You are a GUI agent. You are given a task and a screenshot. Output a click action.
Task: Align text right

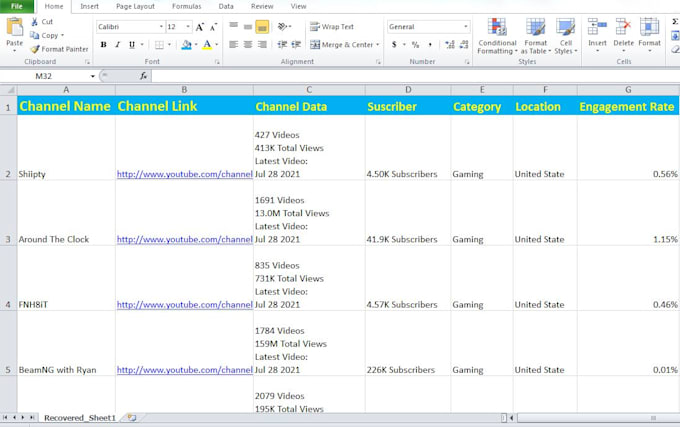tap(262, 44)
